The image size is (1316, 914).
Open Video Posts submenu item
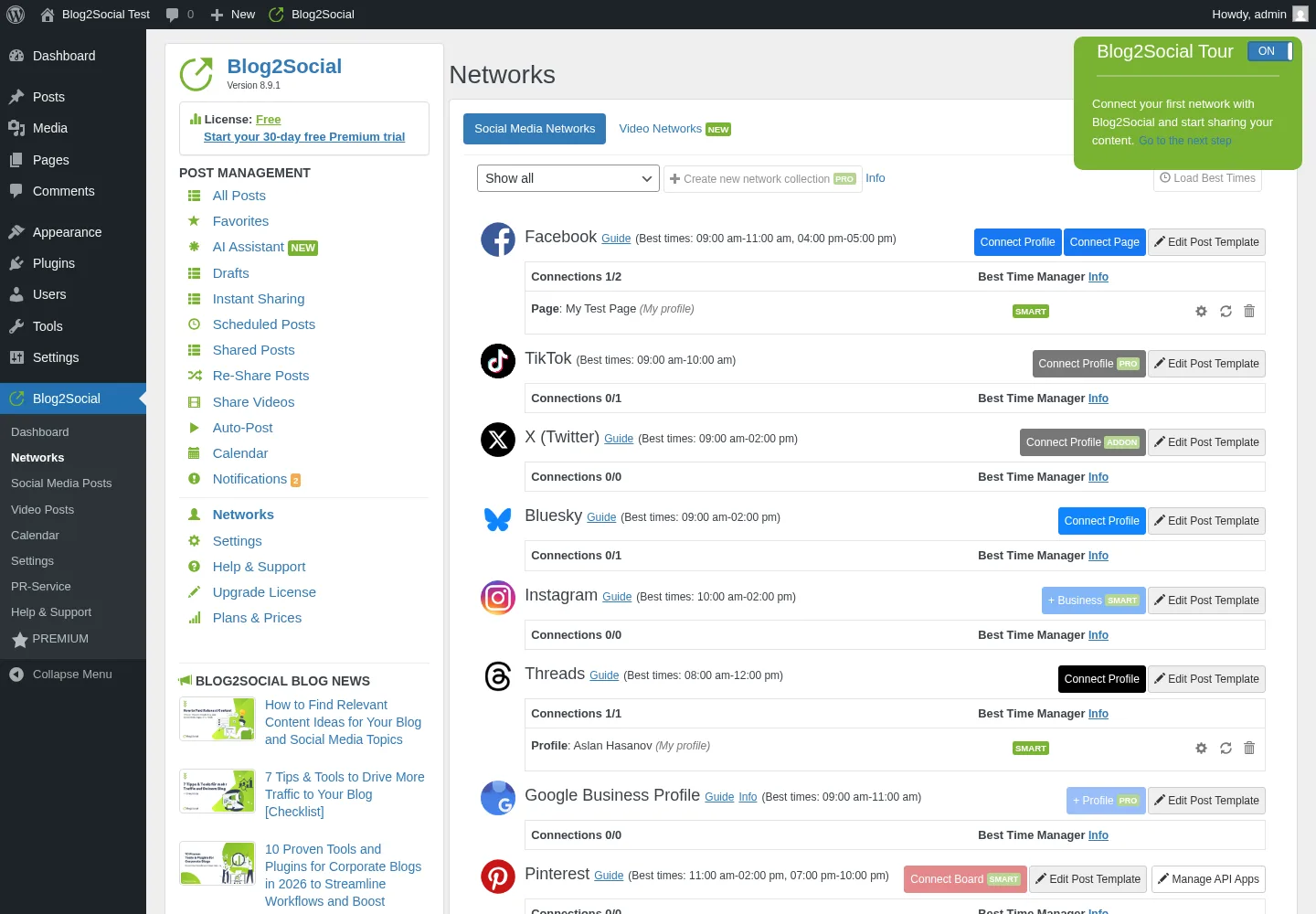(x=42, y=510)
